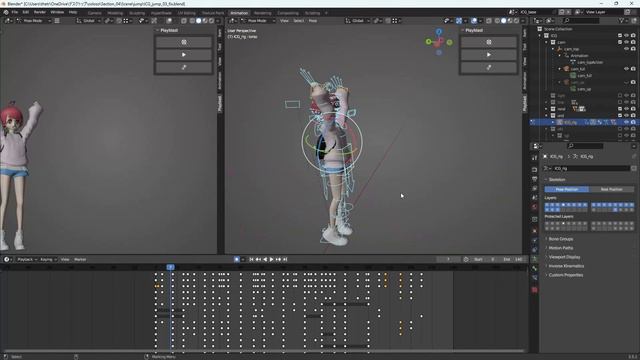Open the Playback dropdown in timeline
The image size is (640, 360).
click(x=27, y=260)
